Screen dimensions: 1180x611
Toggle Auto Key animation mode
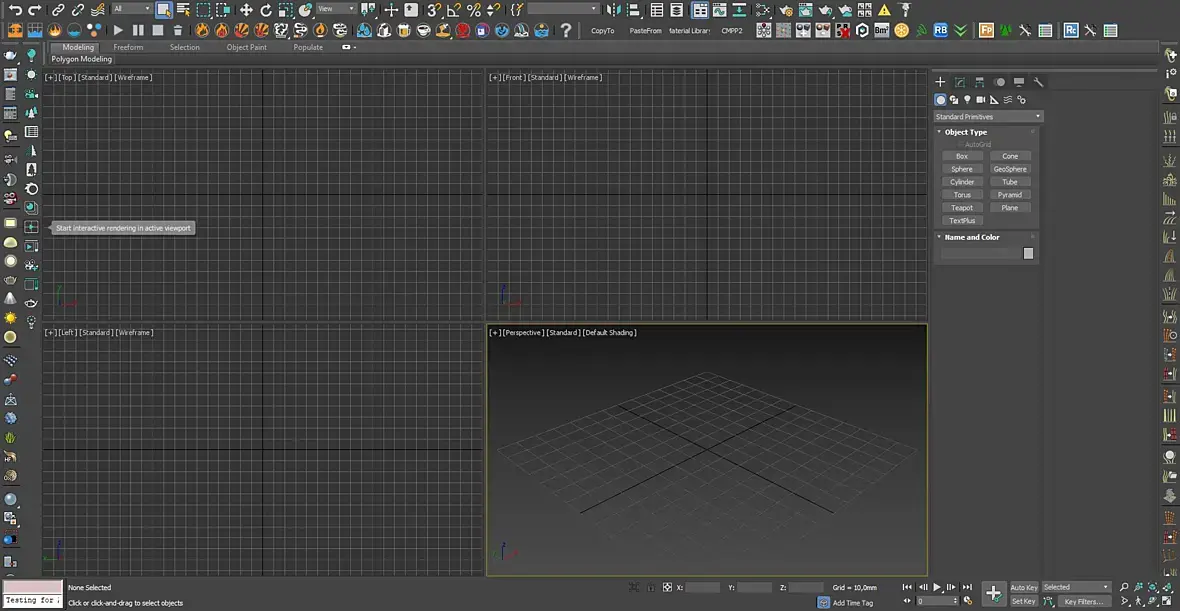[1024, 587]
